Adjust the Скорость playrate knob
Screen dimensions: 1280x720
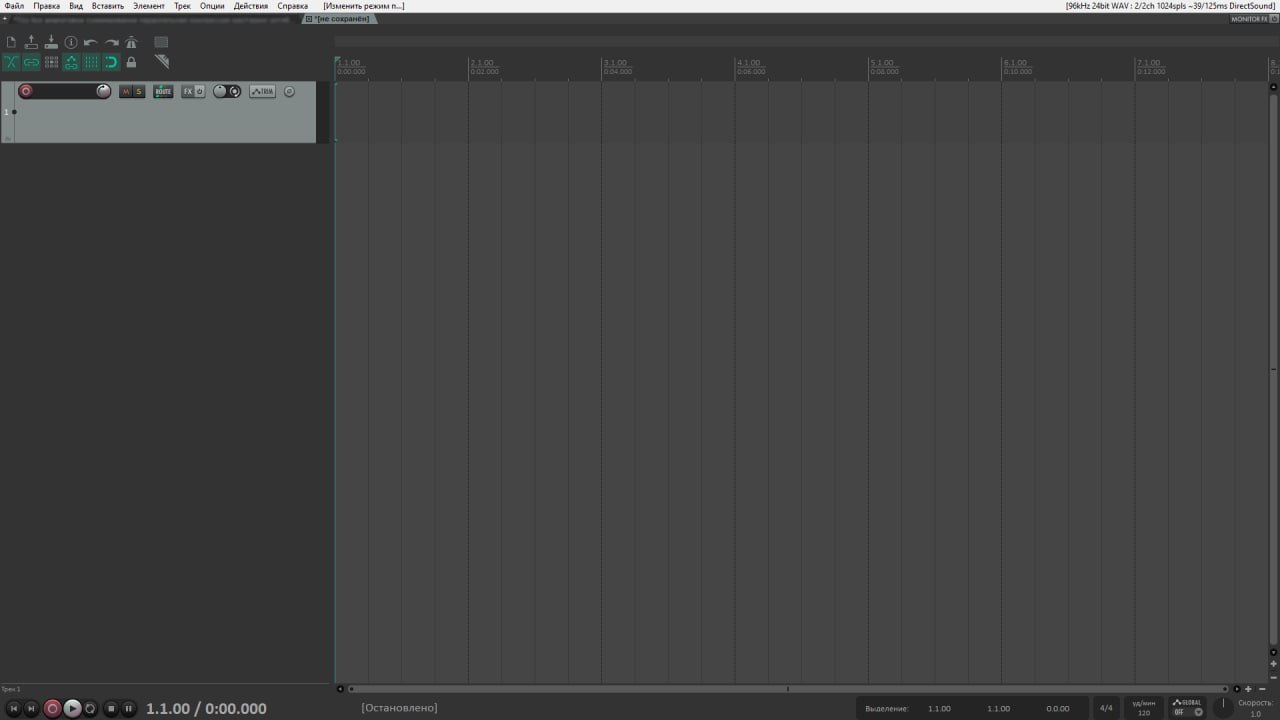click(1223, 706)
